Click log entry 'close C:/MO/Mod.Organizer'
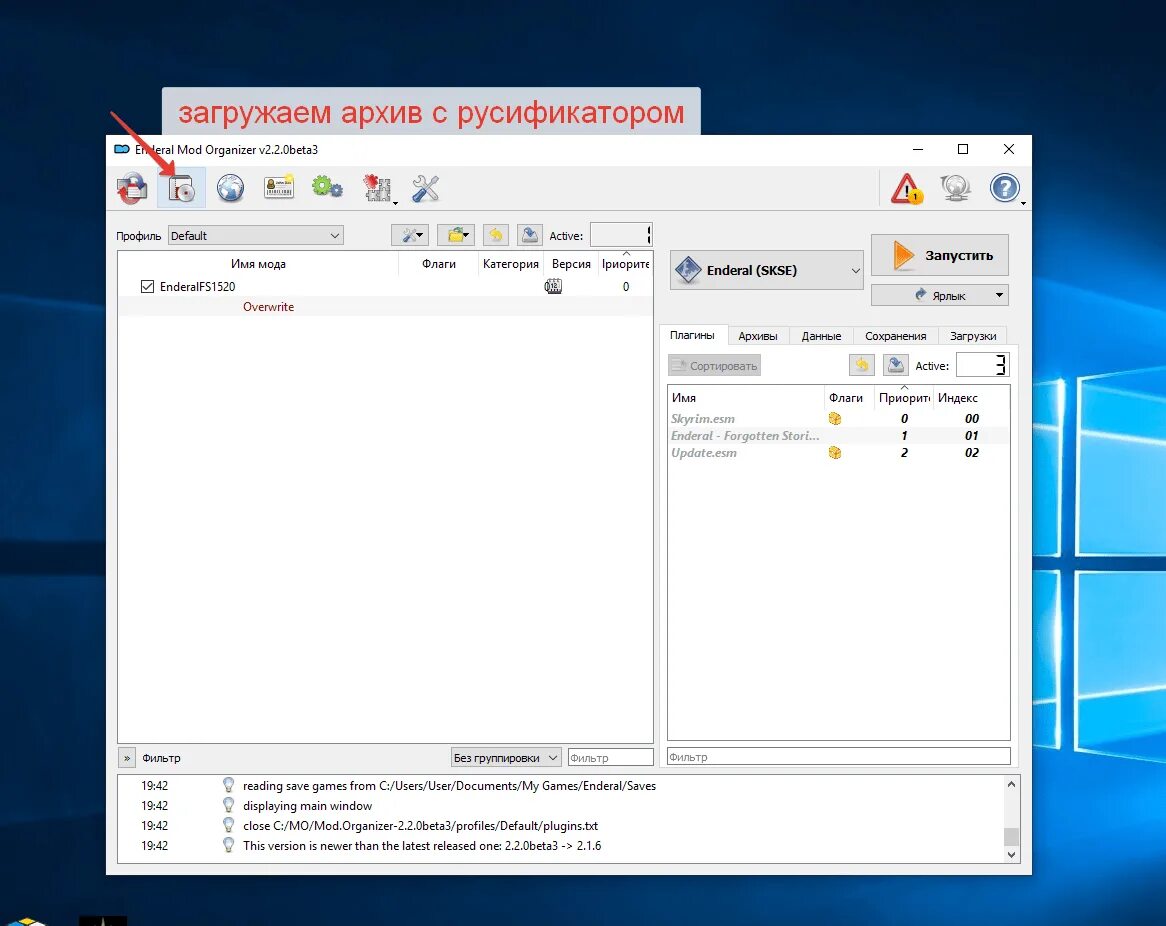 pyautogui.click(x=420, y=826)
